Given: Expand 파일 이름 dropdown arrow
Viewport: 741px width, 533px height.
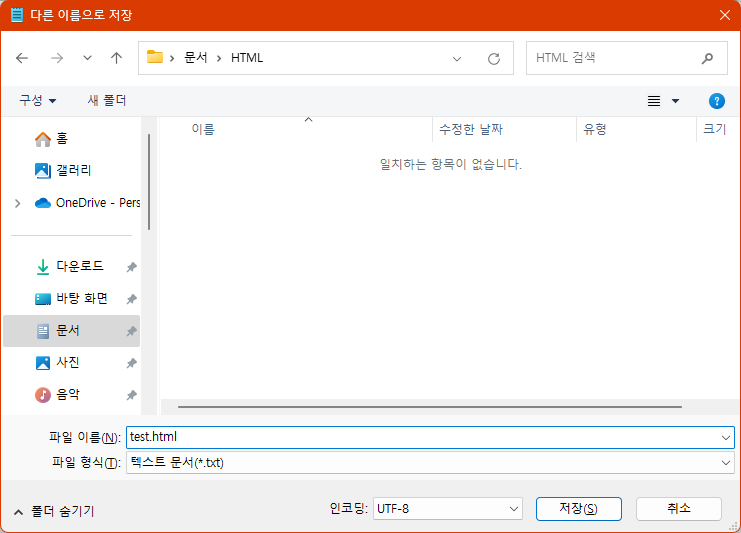Looking at the screenshot, I should point(726,438).
